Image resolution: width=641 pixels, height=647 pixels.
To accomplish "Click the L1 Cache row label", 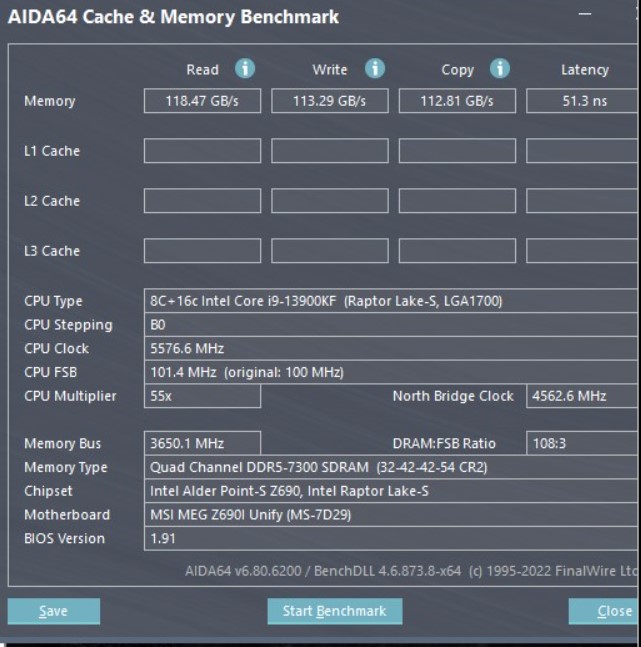I will (x=52, y=151).
